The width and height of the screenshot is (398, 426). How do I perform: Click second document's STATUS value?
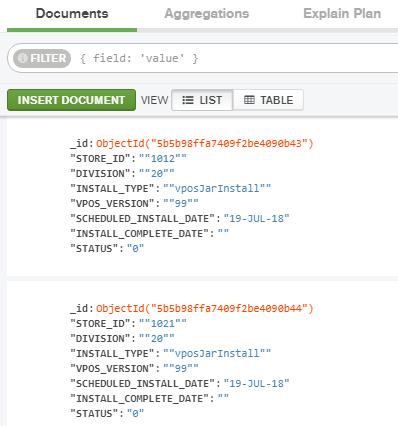135,414
